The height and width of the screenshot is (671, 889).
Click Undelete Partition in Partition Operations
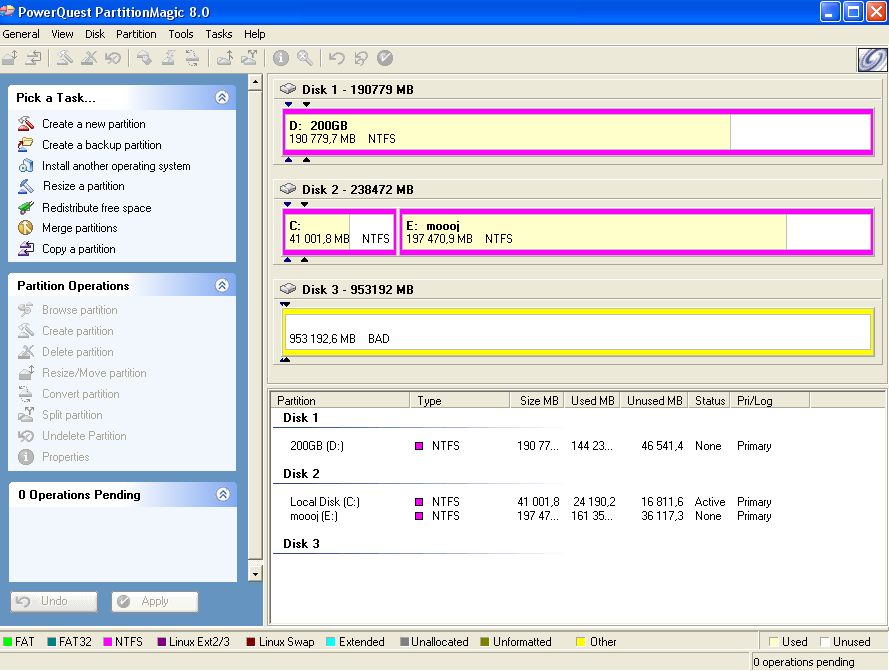pyautogui.click(x=84, y=436)
